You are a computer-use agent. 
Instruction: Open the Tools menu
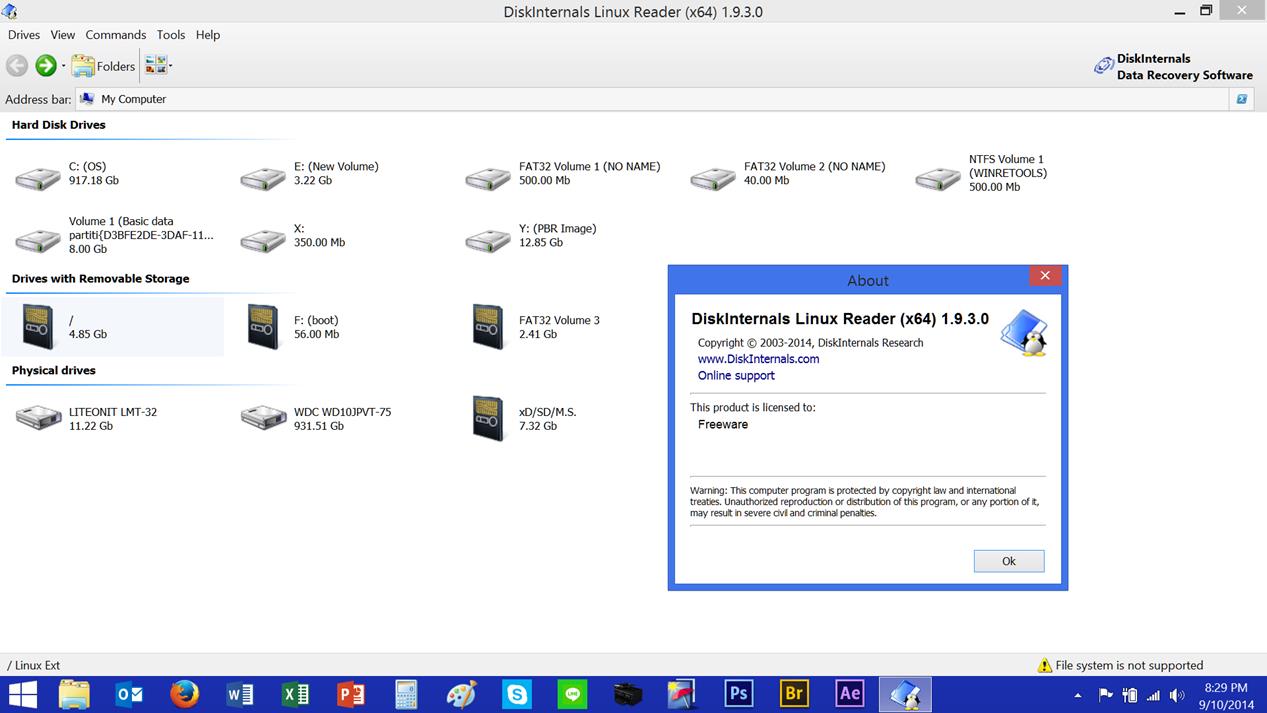pos(171,35)
